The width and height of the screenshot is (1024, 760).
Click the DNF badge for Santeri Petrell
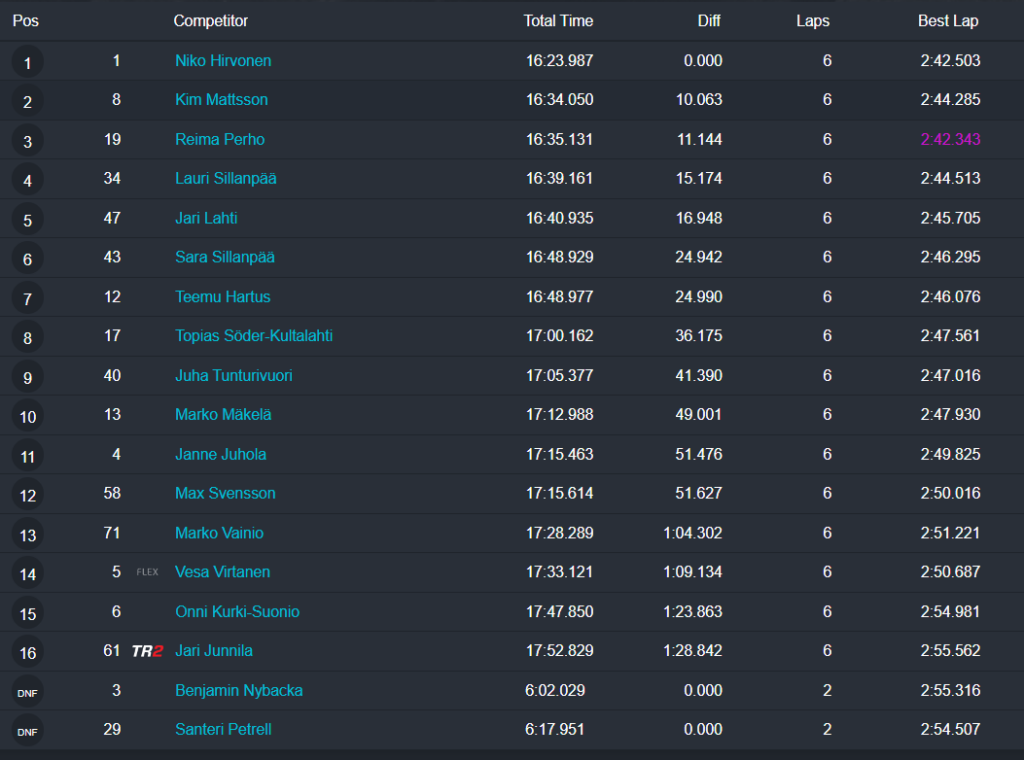[x=27, y=731]
